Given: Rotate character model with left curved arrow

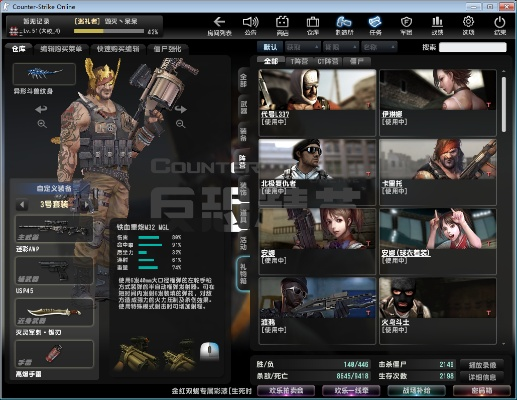Looking at the screenshot, I should [x=42, y=109].
